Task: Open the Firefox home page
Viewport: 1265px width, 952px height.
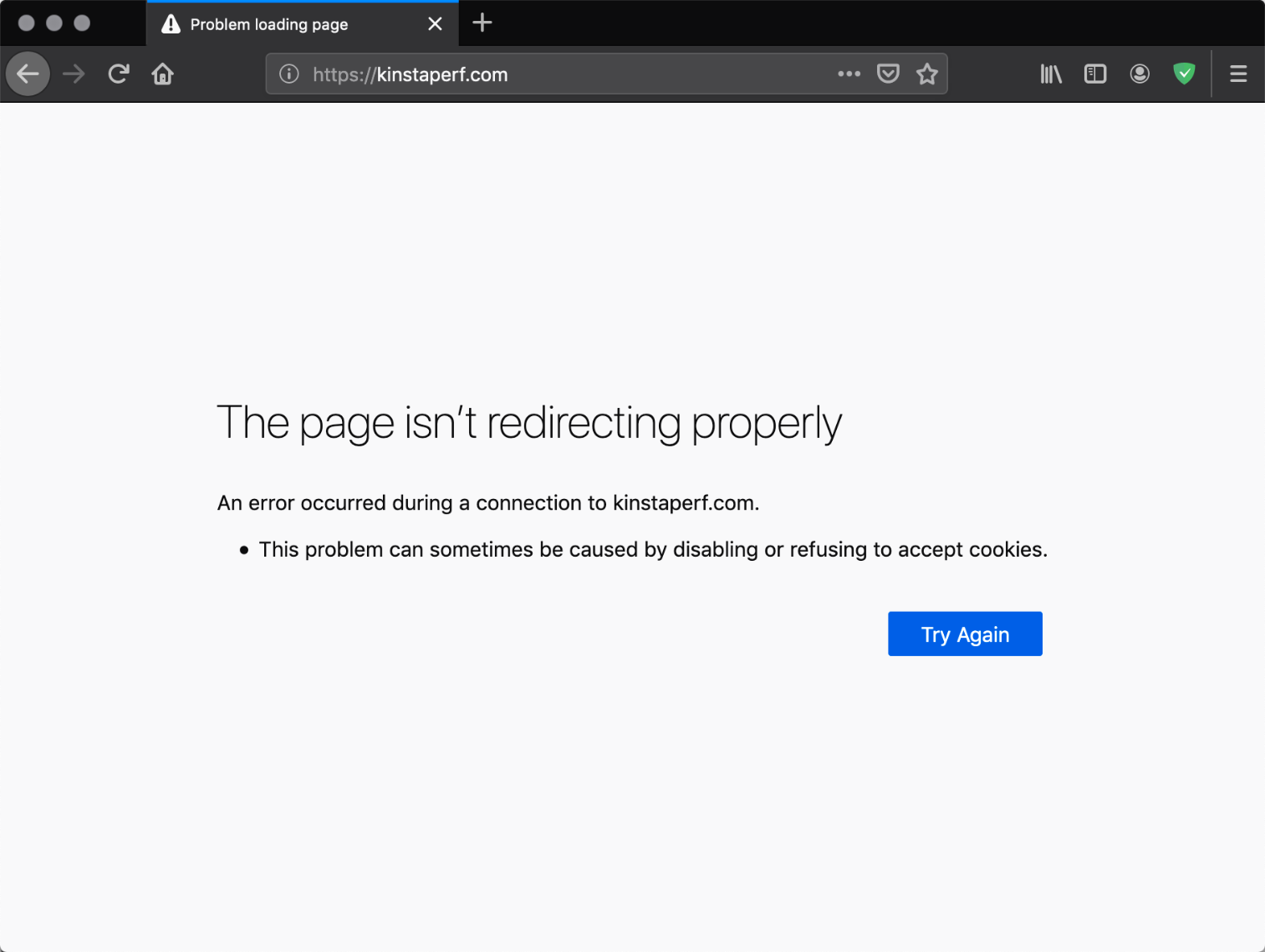Action: pos(162,74)
